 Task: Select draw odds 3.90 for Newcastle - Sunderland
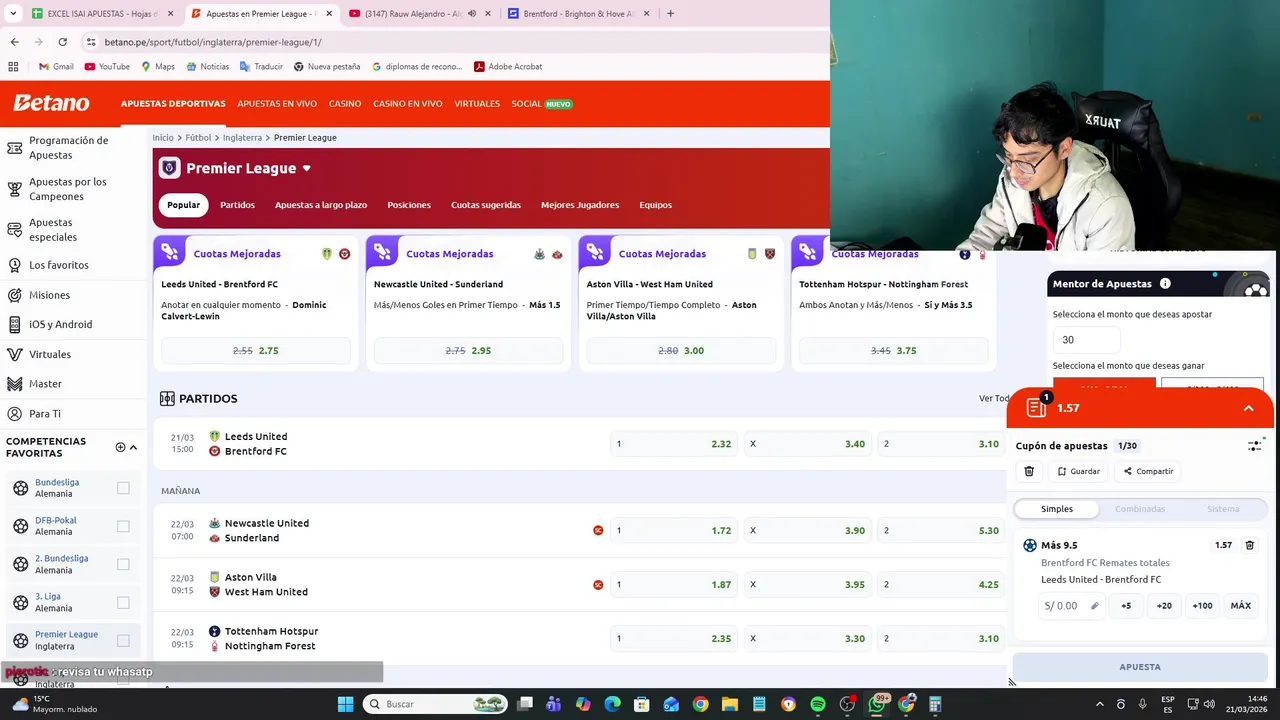[808, 530]
